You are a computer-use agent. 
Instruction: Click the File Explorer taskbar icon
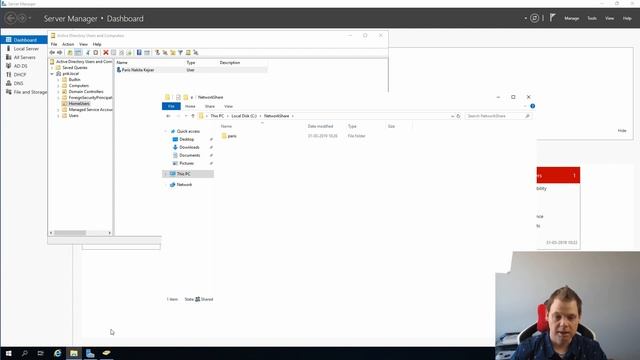[x=74, y=353]
